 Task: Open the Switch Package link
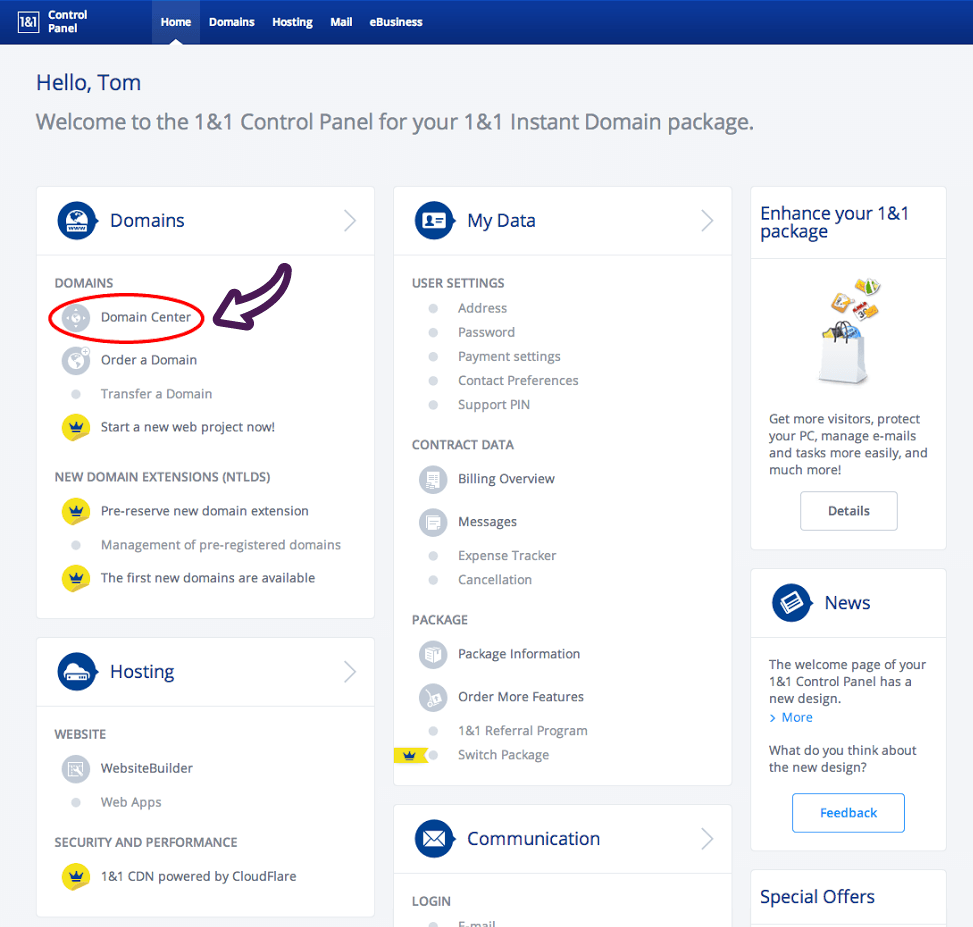point(503,755)
